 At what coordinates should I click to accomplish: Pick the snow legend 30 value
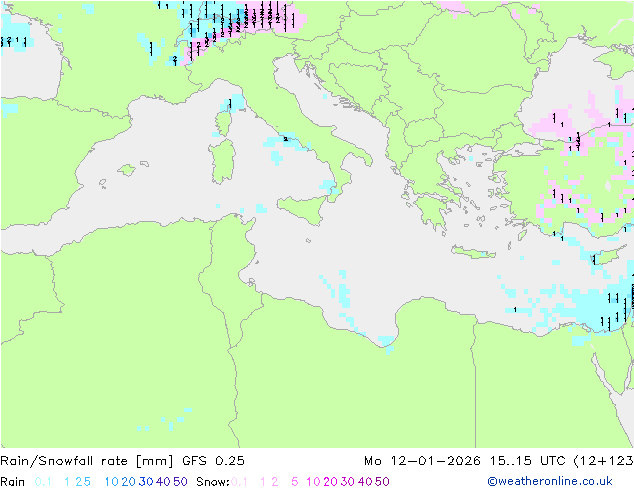348,482
